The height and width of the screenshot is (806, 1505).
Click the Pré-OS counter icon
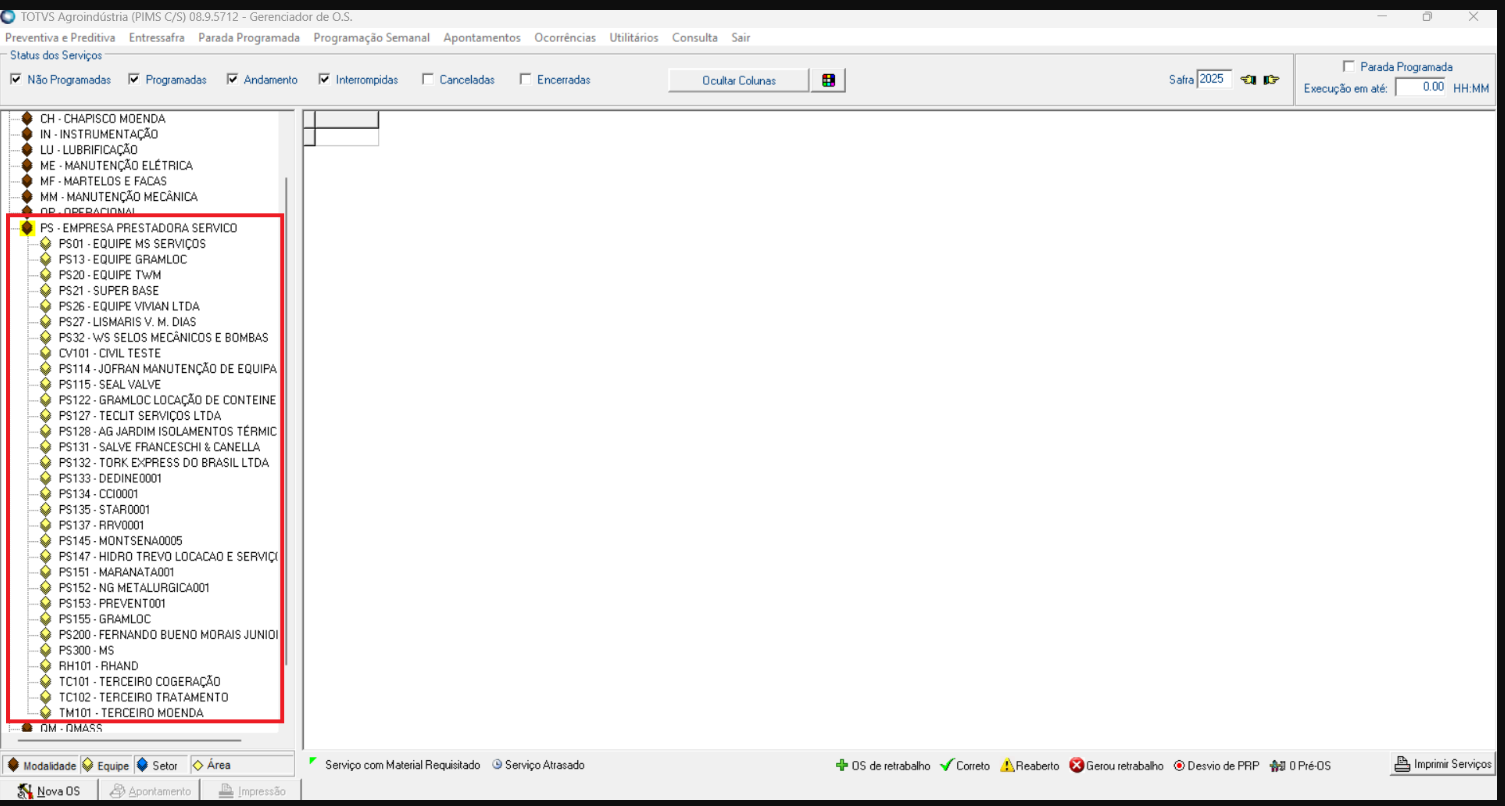click(1277, 766)
